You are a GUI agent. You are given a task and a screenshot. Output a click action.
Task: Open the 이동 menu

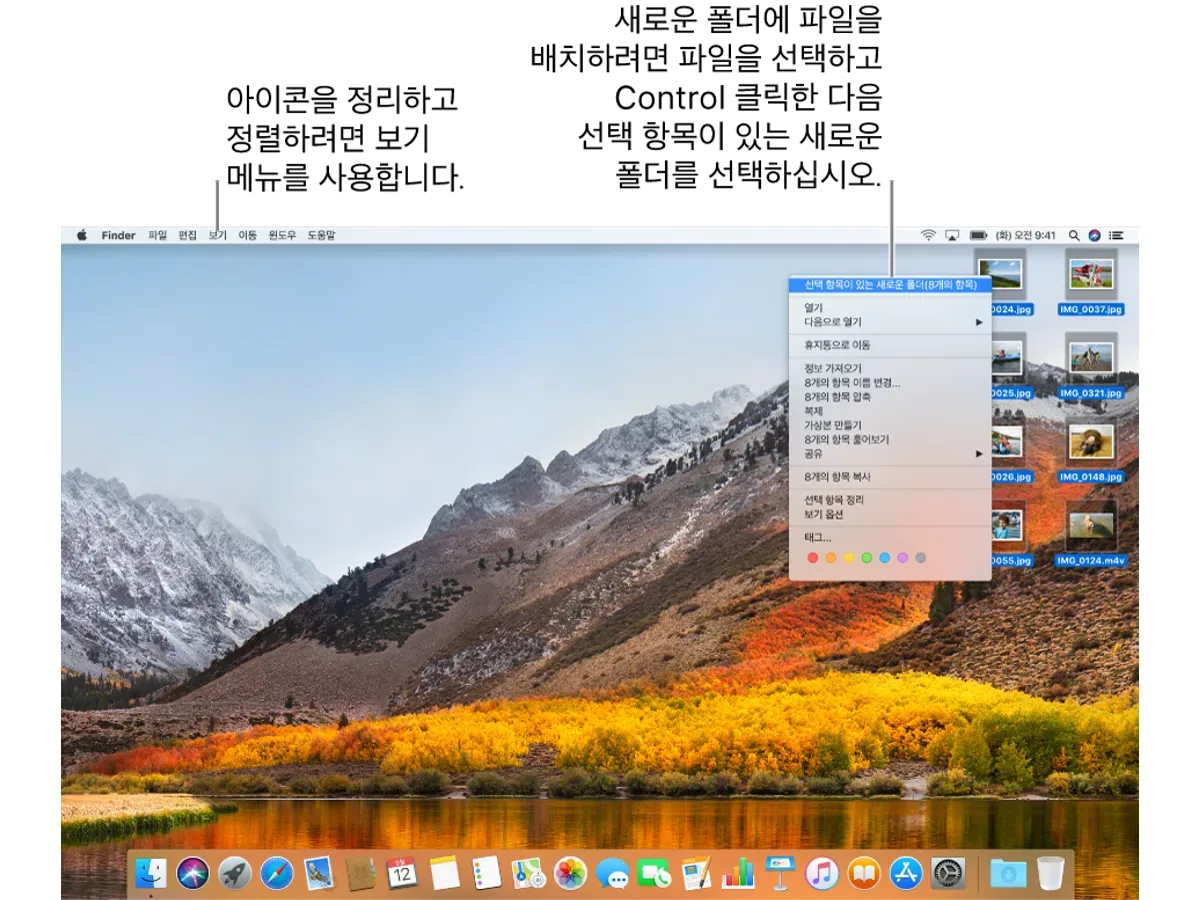tap(247, 235)
